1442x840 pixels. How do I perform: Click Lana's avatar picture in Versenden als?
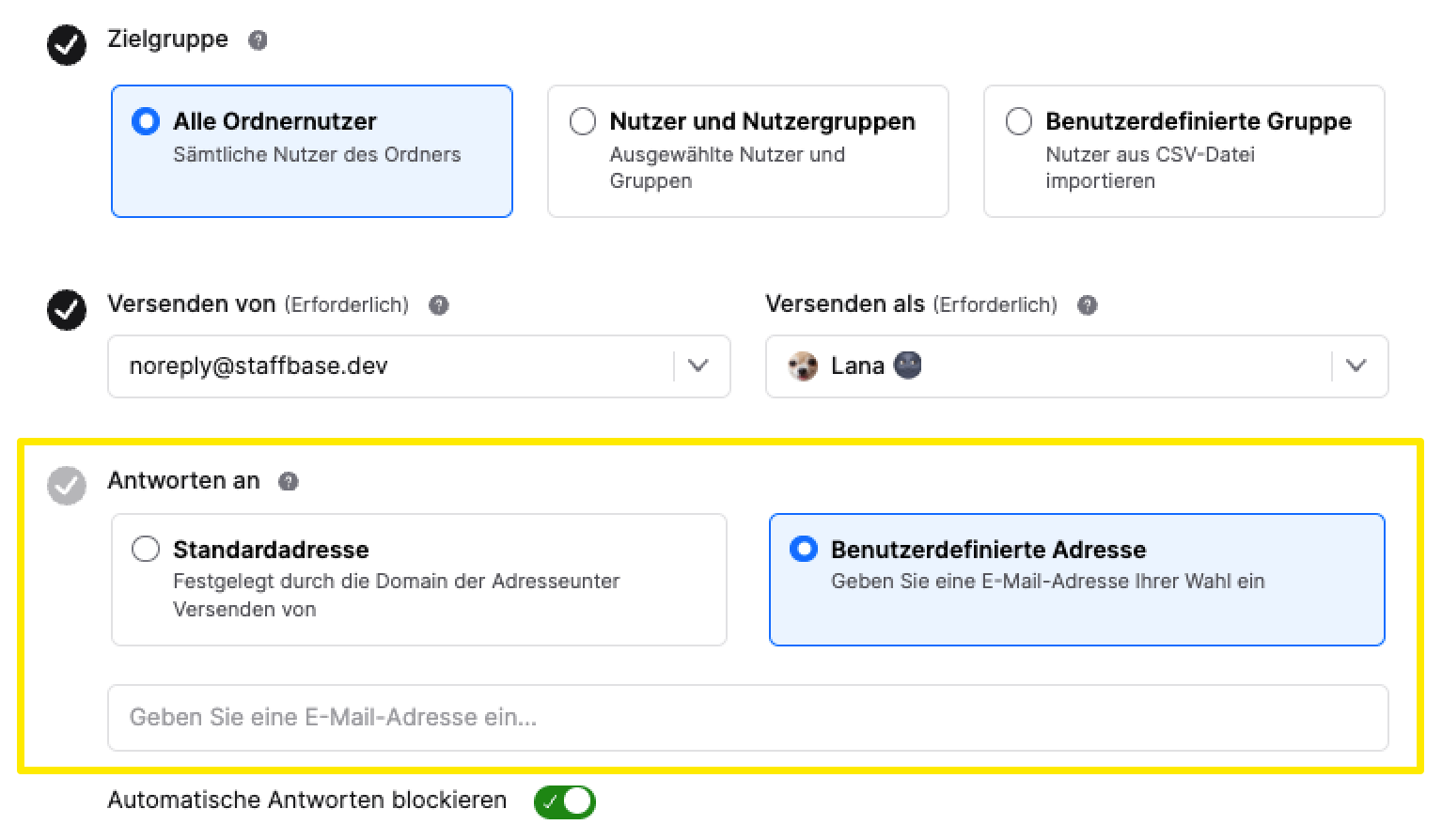point(803,366)
